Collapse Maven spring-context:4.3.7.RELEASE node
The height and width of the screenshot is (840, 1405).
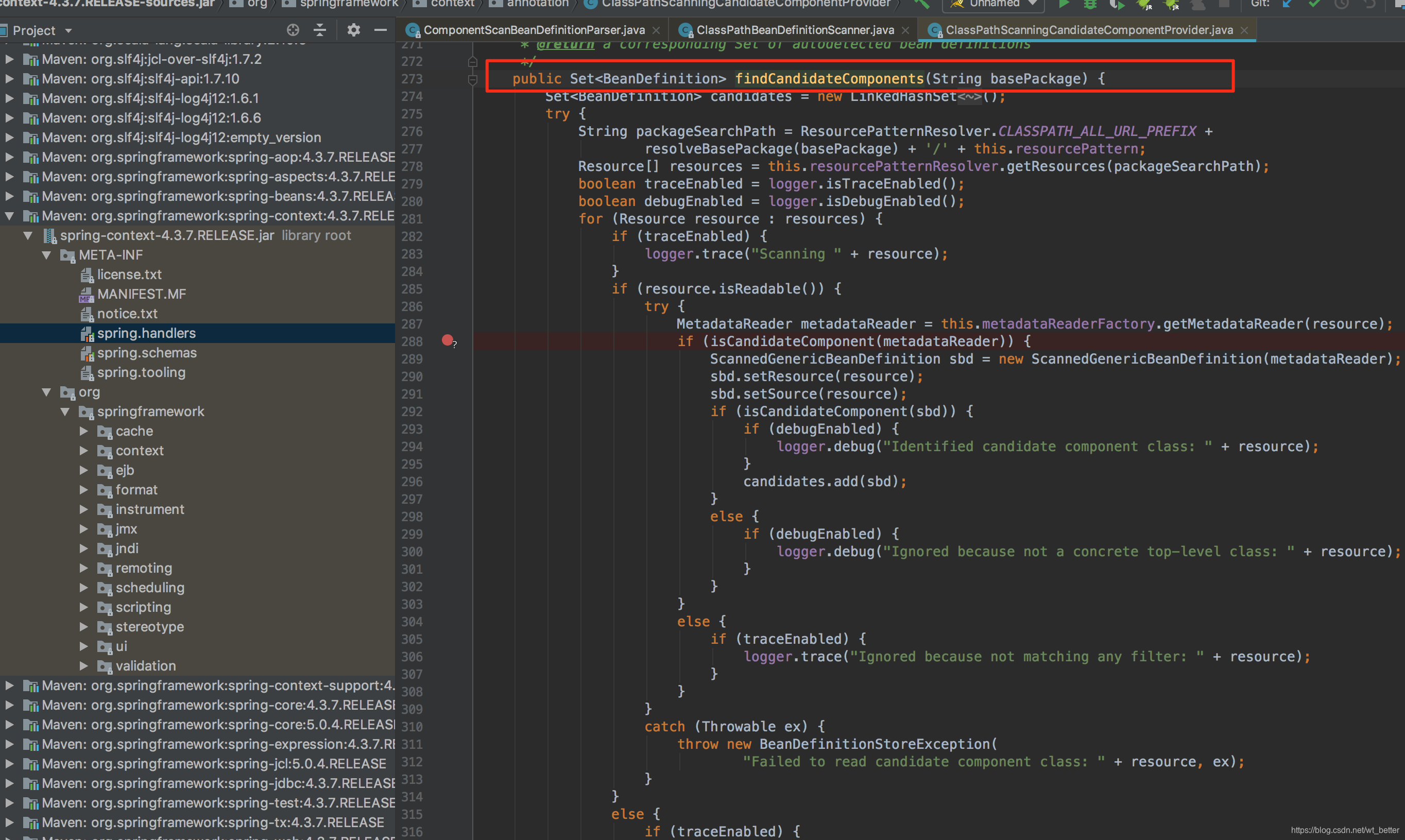point(9,216)
